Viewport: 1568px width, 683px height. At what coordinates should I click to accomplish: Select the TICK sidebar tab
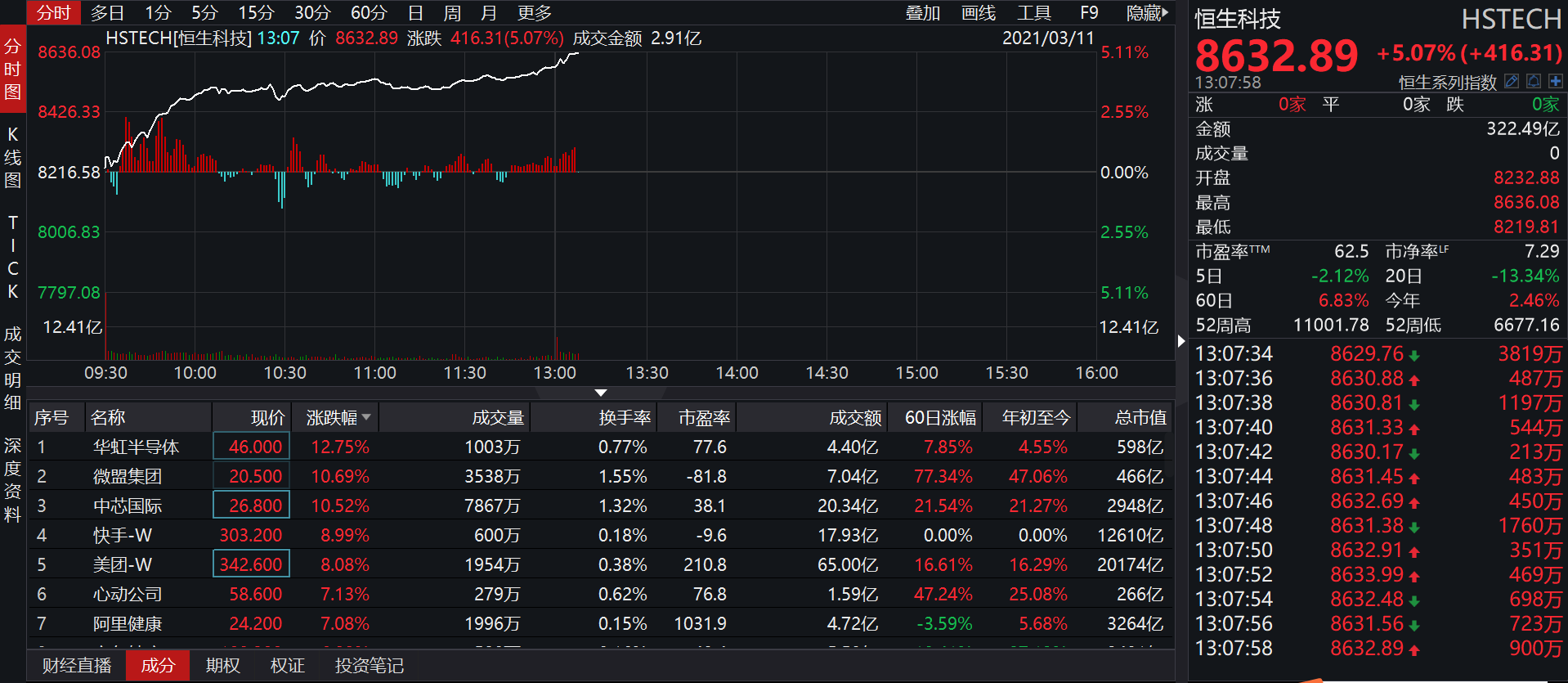12,257
